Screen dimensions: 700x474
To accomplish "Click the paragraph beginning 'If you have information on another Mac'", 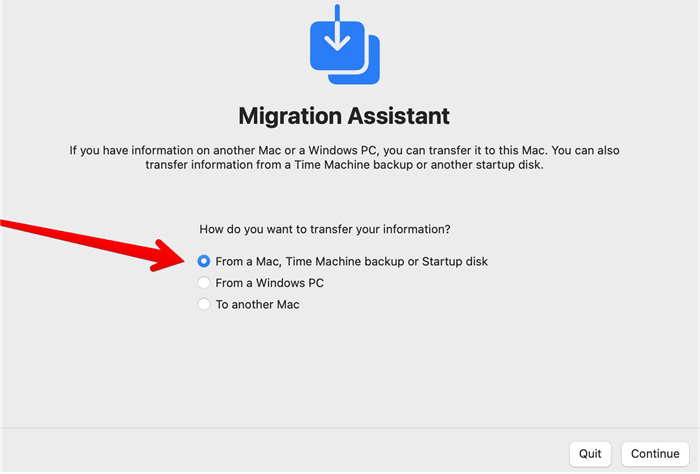I will point(344,158).
